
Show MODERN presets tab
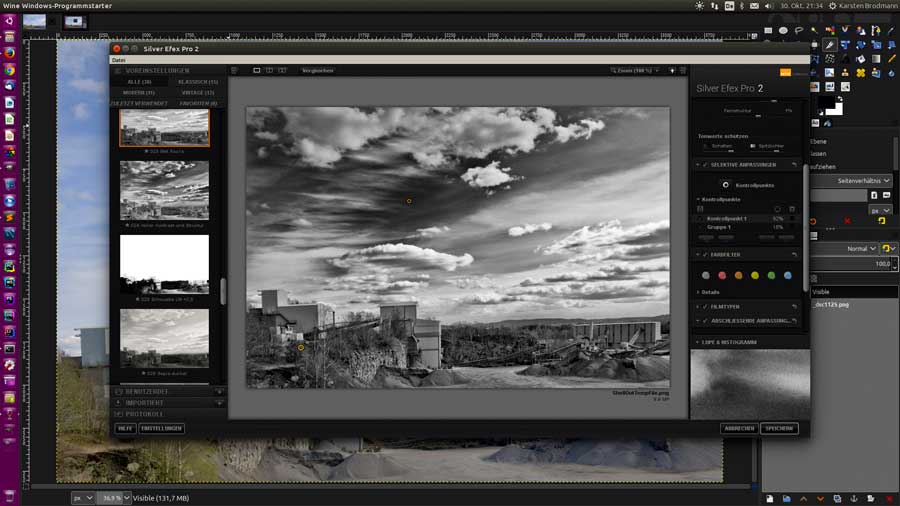[138, 92]
